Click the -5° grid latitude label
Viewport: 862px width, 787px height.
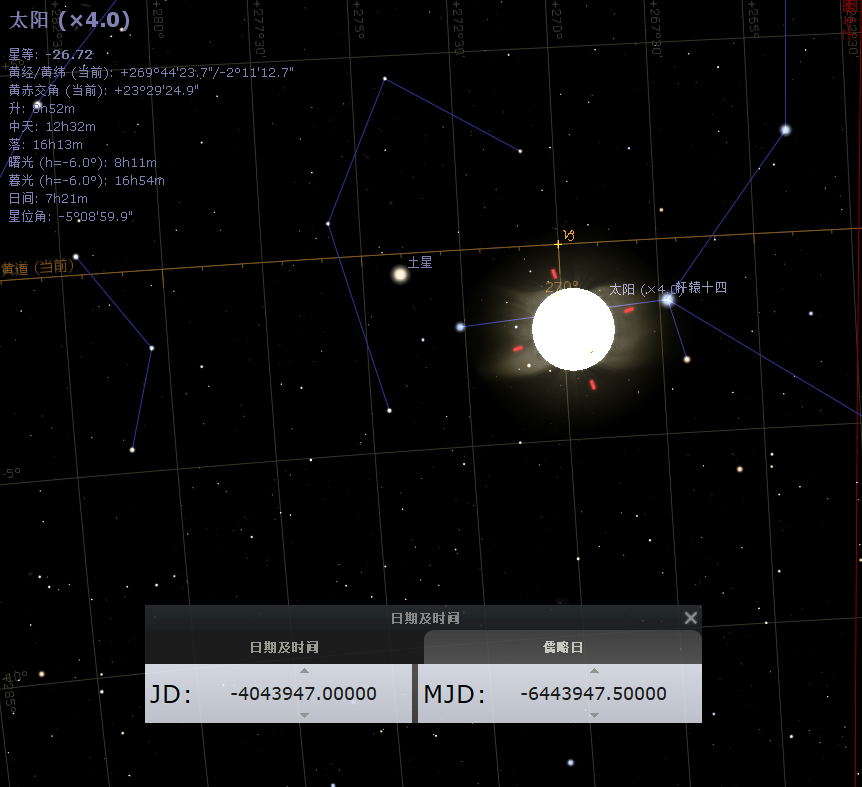12,473
